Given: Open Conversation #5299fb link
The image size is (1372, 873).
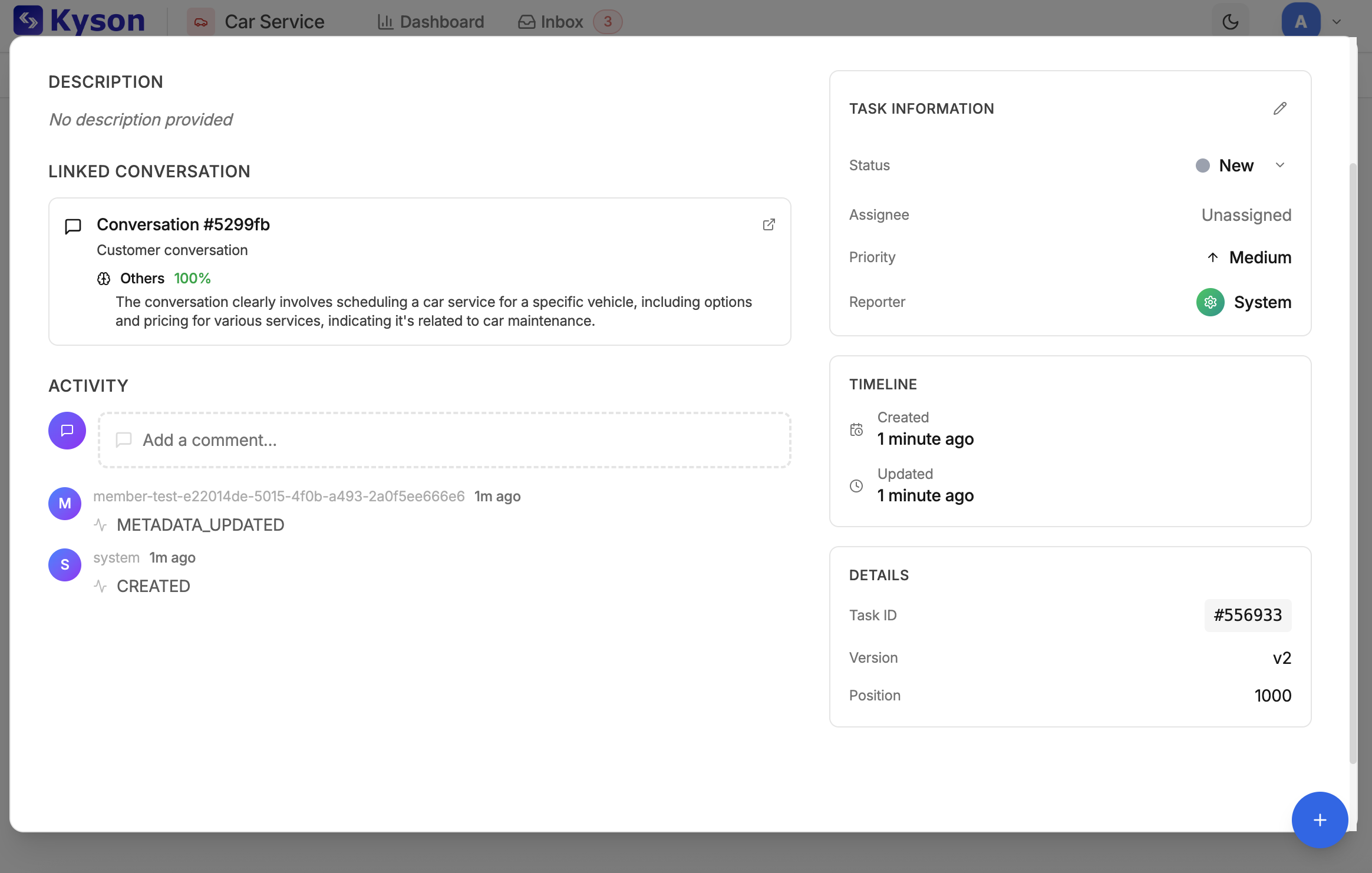Looking at the screenshot, I should [183, 224].
